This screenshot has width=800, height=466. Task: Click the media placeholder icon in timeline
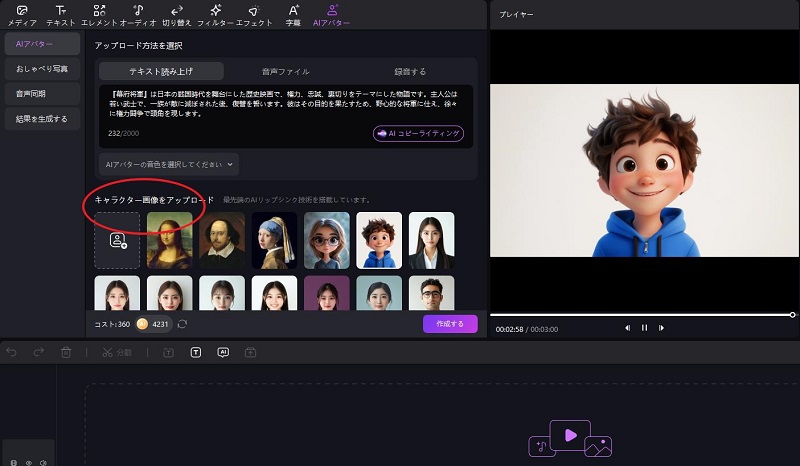click(570, 439)
